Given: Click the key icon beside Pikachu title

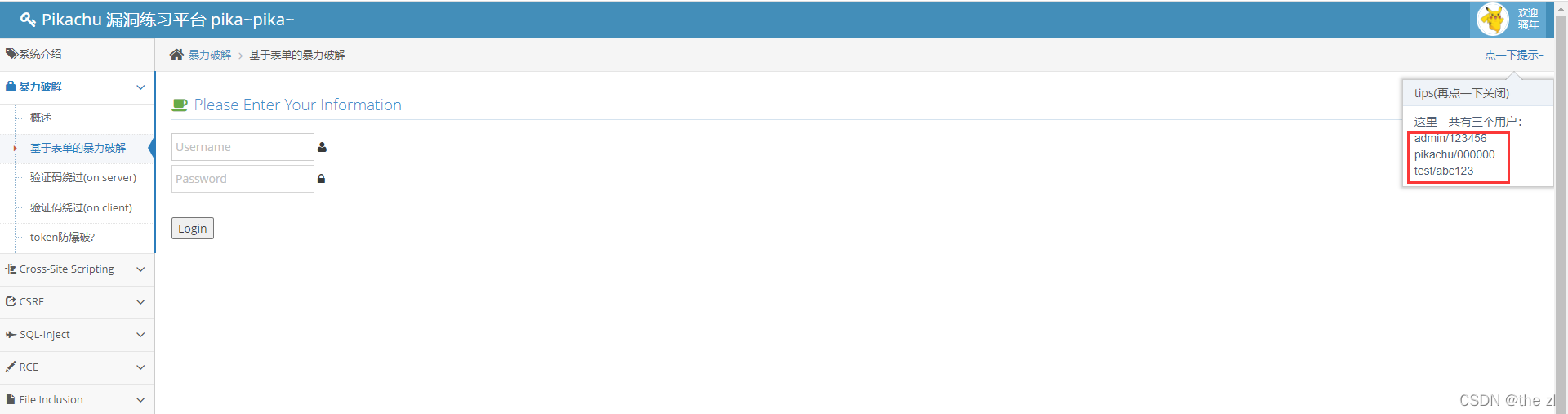Looking at the screenshot, I should point(28,20).
